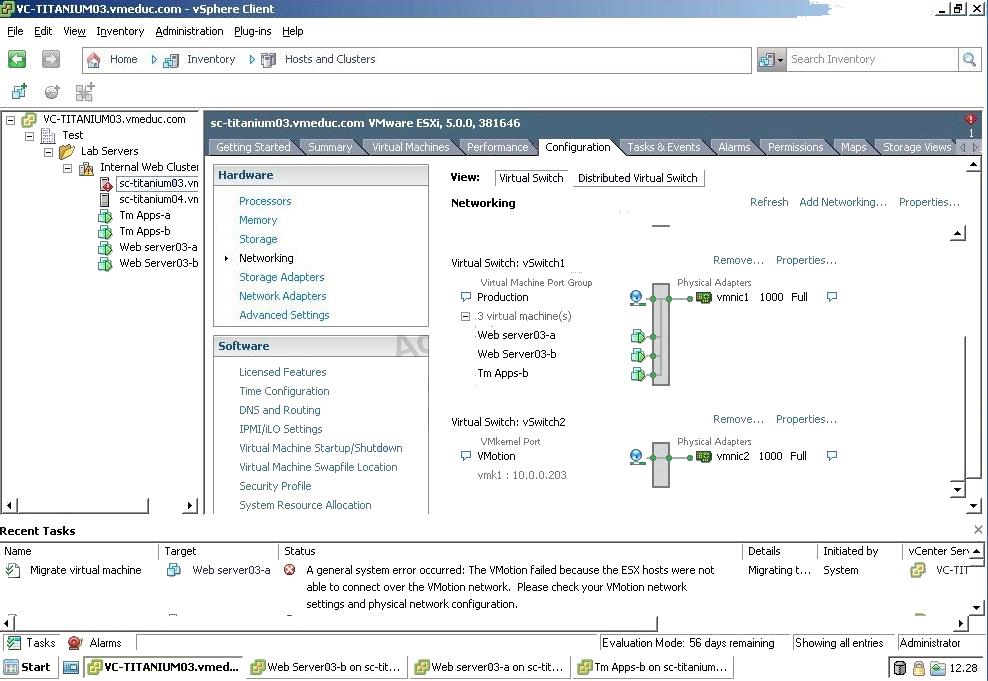Click the third greyed toolbar icon
The image size is (988, 681).
[85, 92]
